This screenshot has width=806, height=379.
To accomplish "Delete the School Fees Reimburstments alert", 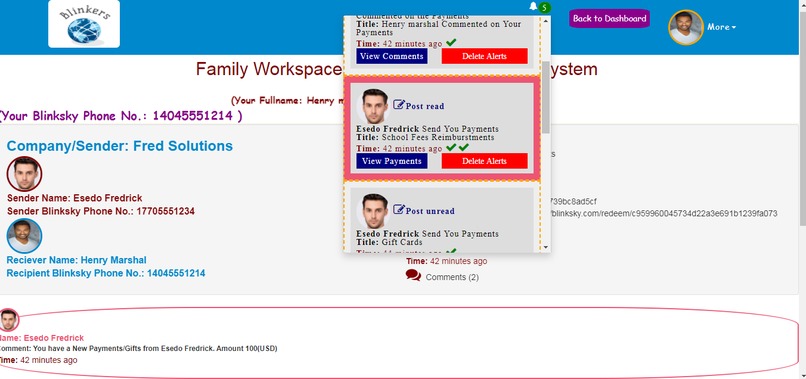I will click(x=484, y=161).
